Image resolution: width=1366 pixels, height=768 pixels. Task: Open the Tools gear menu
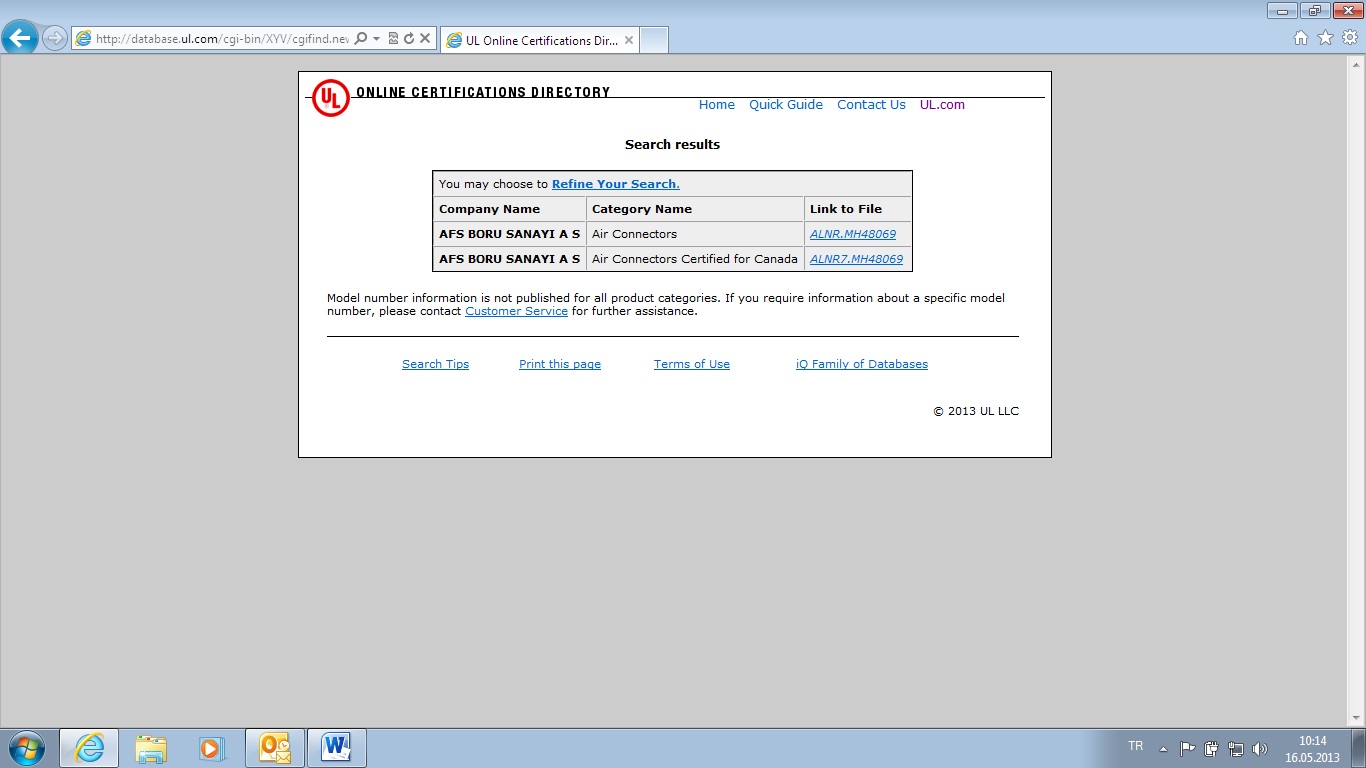[1350, 38]
